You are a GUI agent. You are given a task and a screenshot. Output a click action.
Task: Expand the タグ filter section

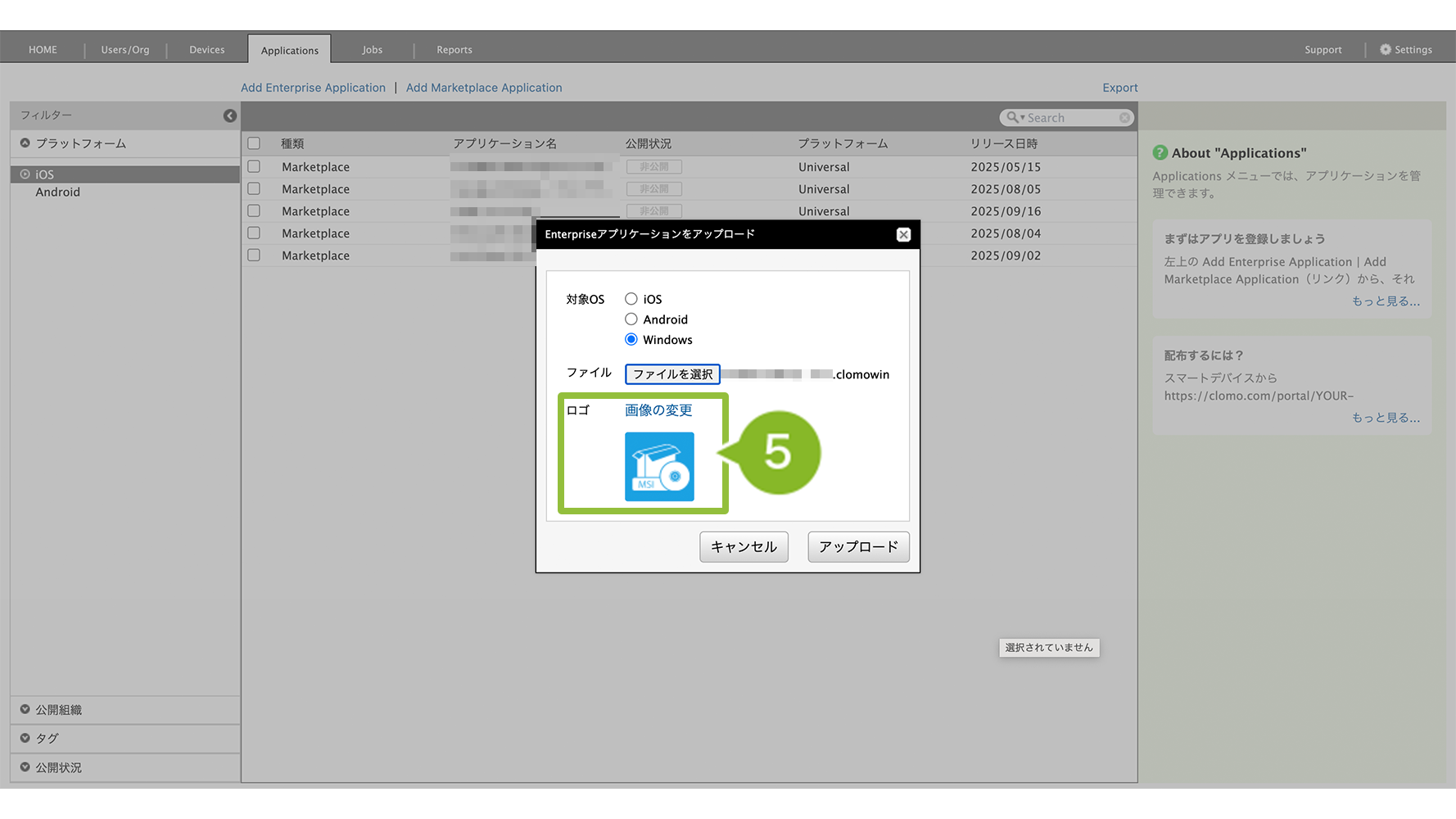[25, 738]
